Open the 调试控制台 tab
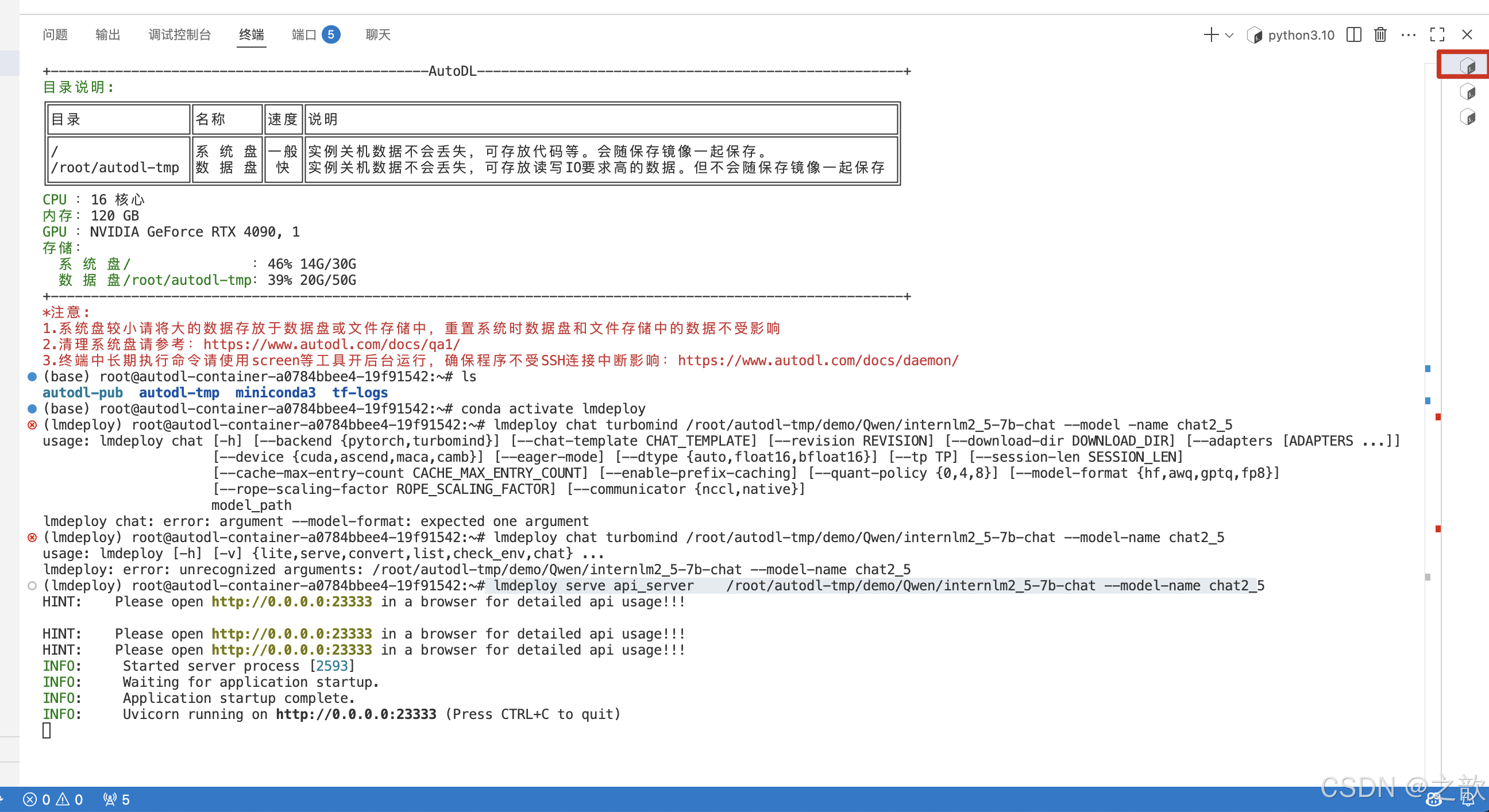Image resolution: width=1489 pixels, height=812 pixels. 180,34
